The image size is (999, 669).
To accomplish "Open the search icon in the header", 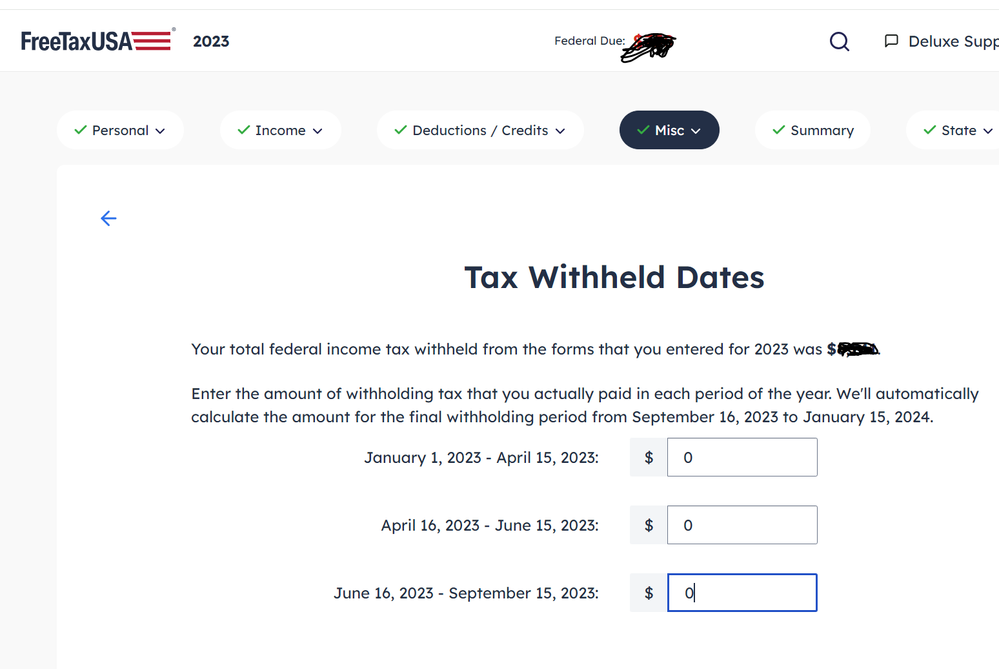I will (x=839, y=41).
